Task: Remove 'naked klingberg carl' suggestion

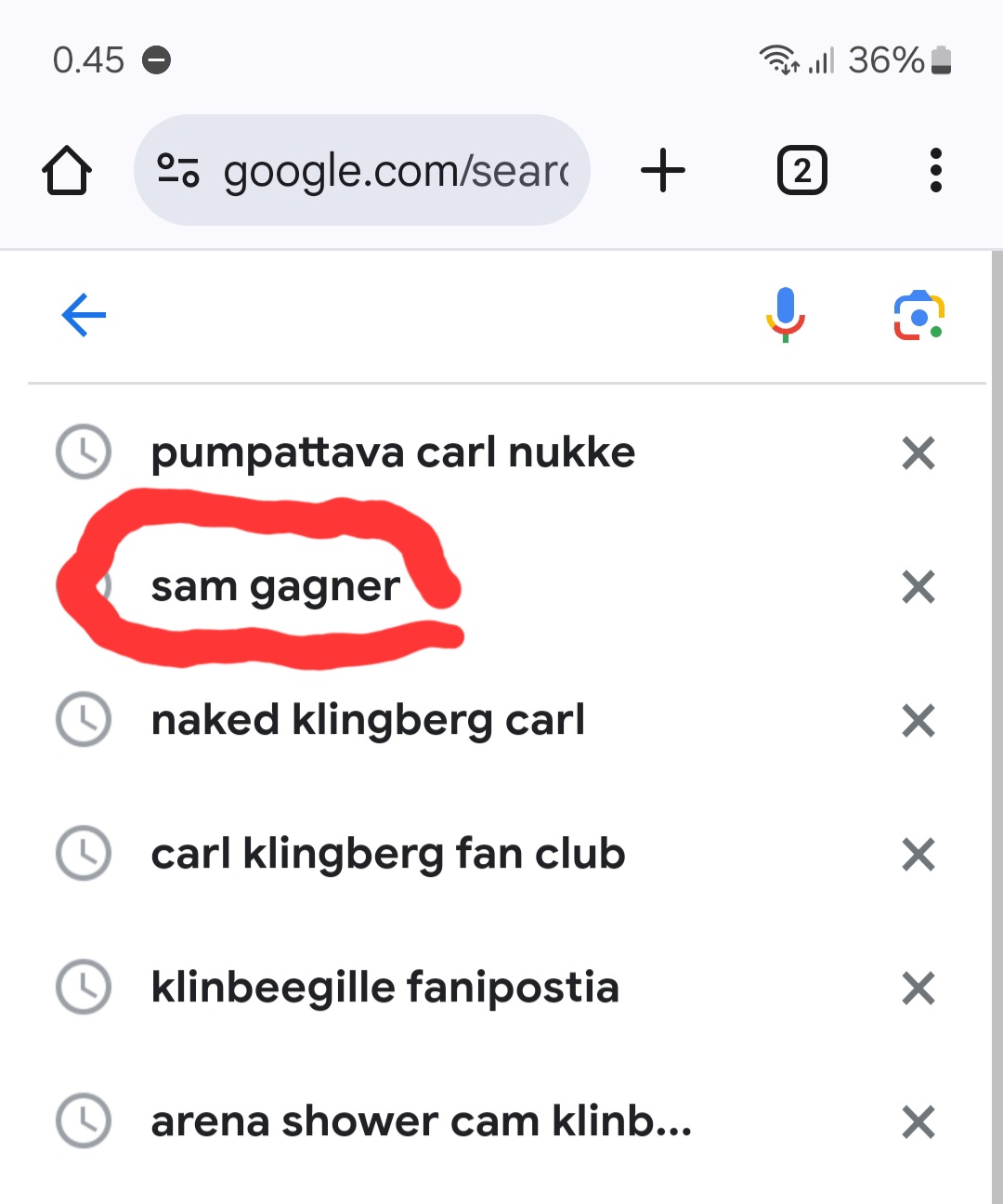Action: pyautogui.click(x=918, y=721)
